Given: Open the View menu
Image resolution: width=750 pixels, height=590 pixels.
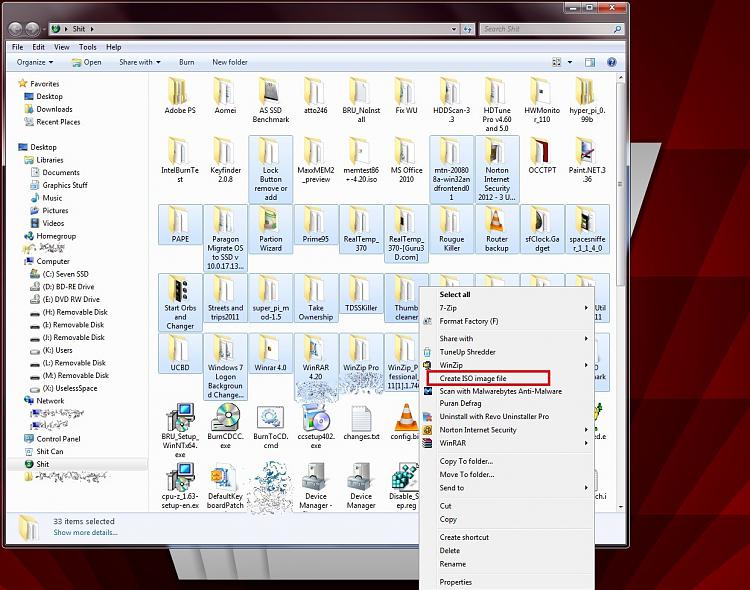Looking at the screenshot, I should (61, 47).
